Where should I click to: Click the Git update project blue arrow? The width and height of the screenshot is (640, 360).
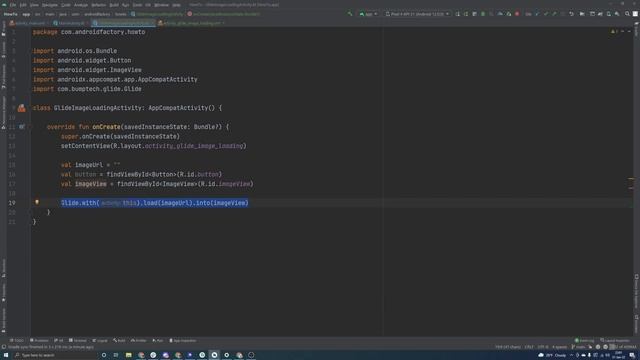click(x=537, y=14)
